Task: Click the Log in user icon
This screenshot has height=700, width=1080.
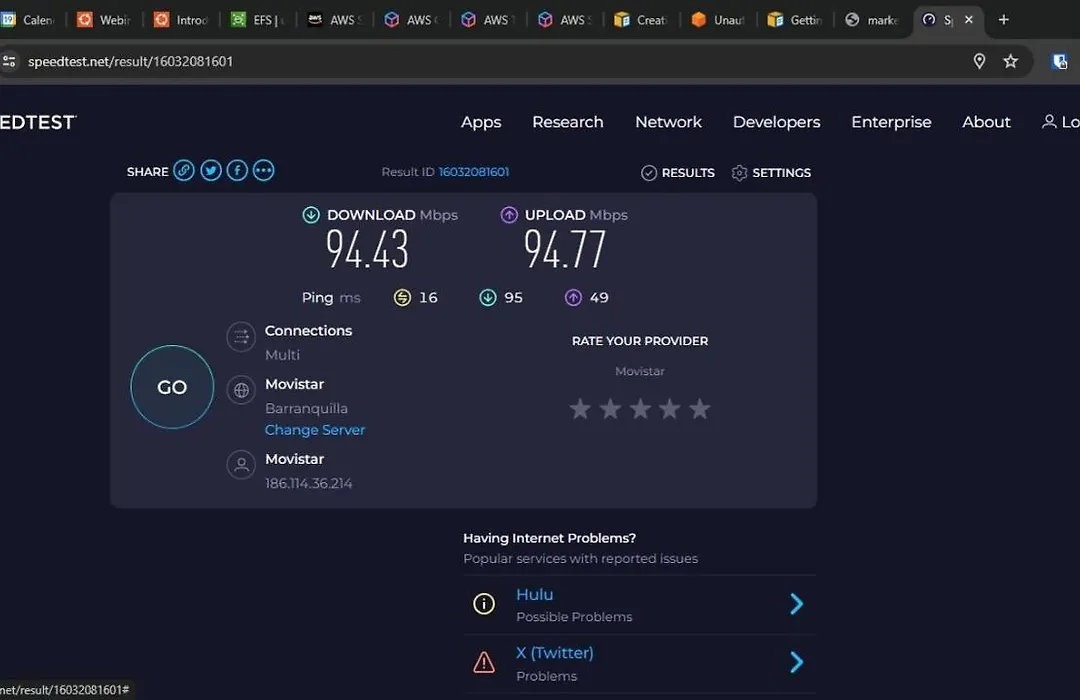Action: [1049, 122]
